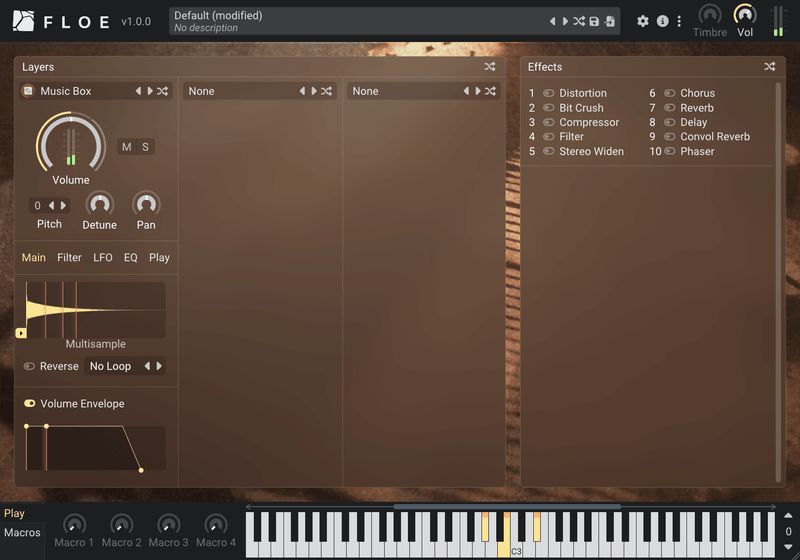Click the layer Volume knob
This screenshot has width=800, height=560.
pos(71,143)
